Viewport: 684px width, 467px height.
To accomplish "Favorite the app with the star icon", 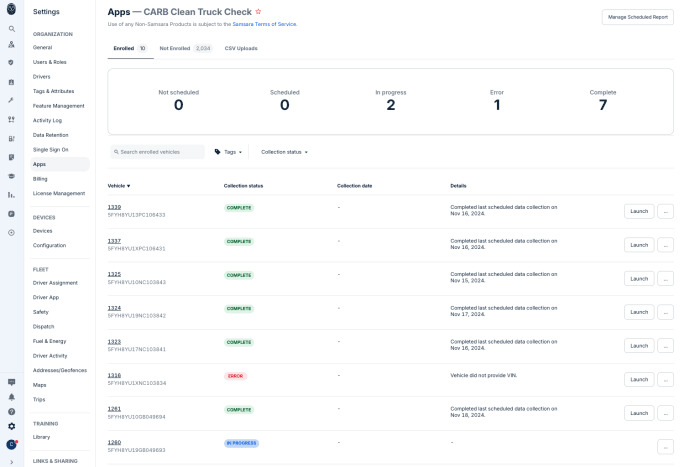I will click(258, 12).
